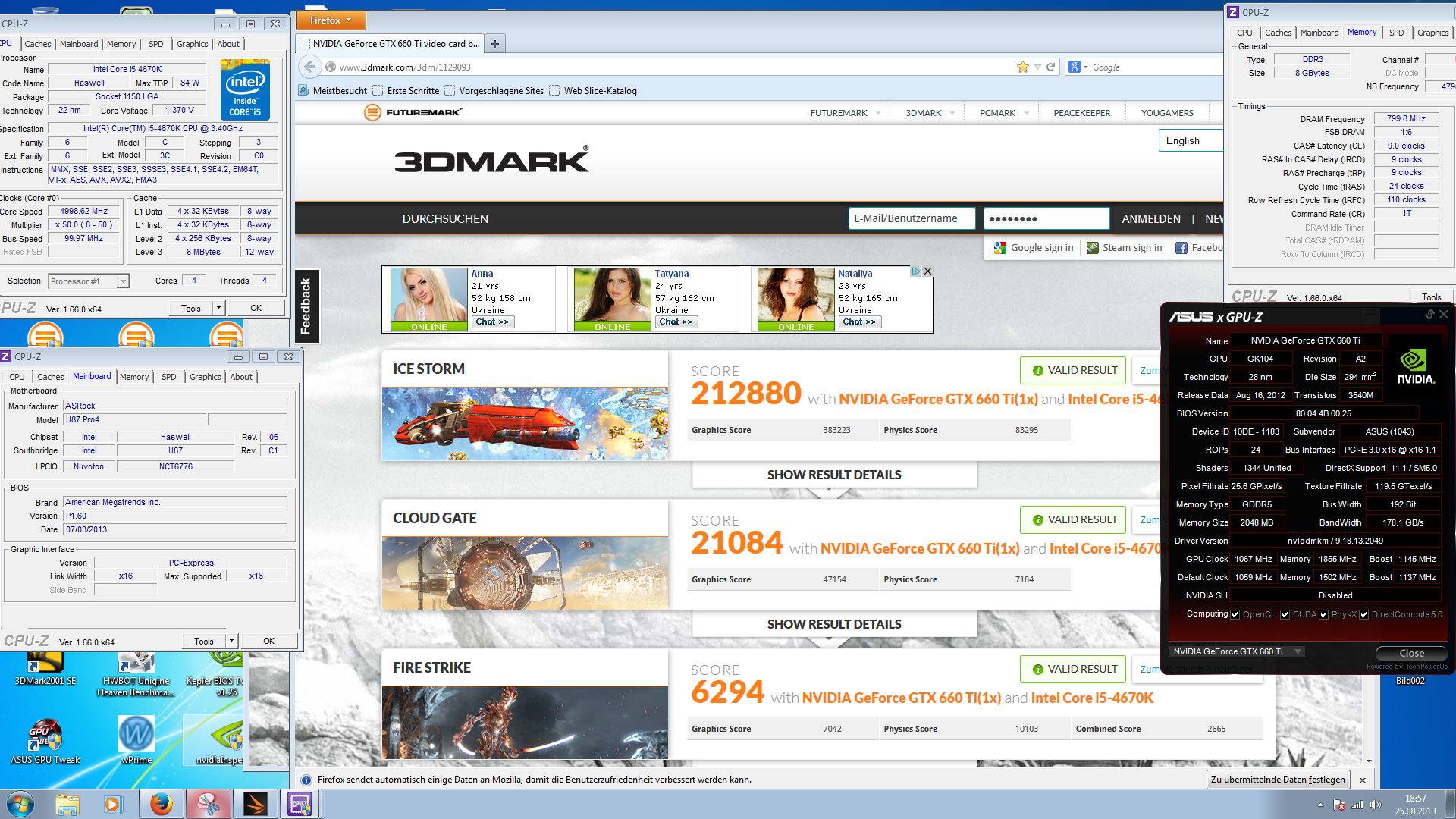Toggle DirectCompute 5.0 checkbox in GPU-Z

pyautogui.click(x=1363, y=614)
